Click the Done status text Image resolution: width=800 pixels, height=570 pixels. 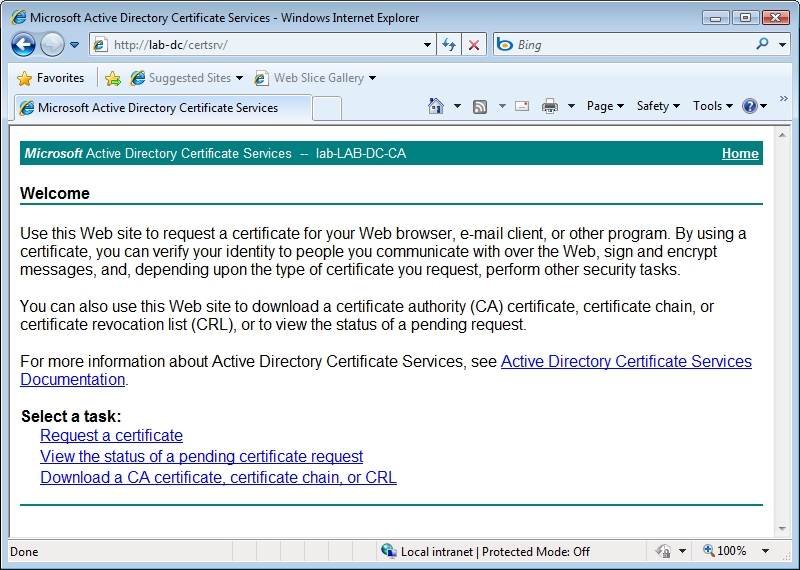point(24,552)
